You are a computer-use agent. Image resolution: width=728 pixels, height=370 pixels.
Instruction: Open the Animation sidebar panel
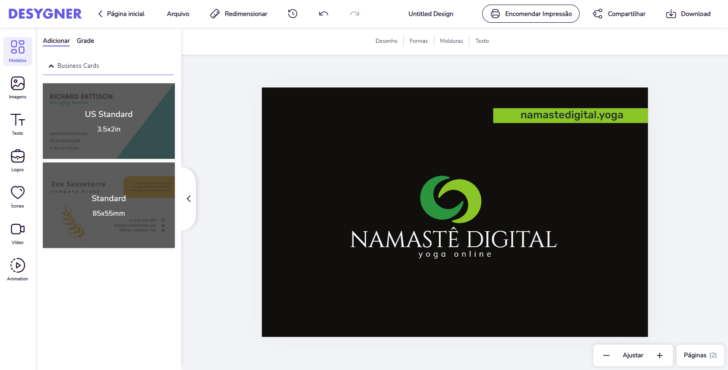18,269
